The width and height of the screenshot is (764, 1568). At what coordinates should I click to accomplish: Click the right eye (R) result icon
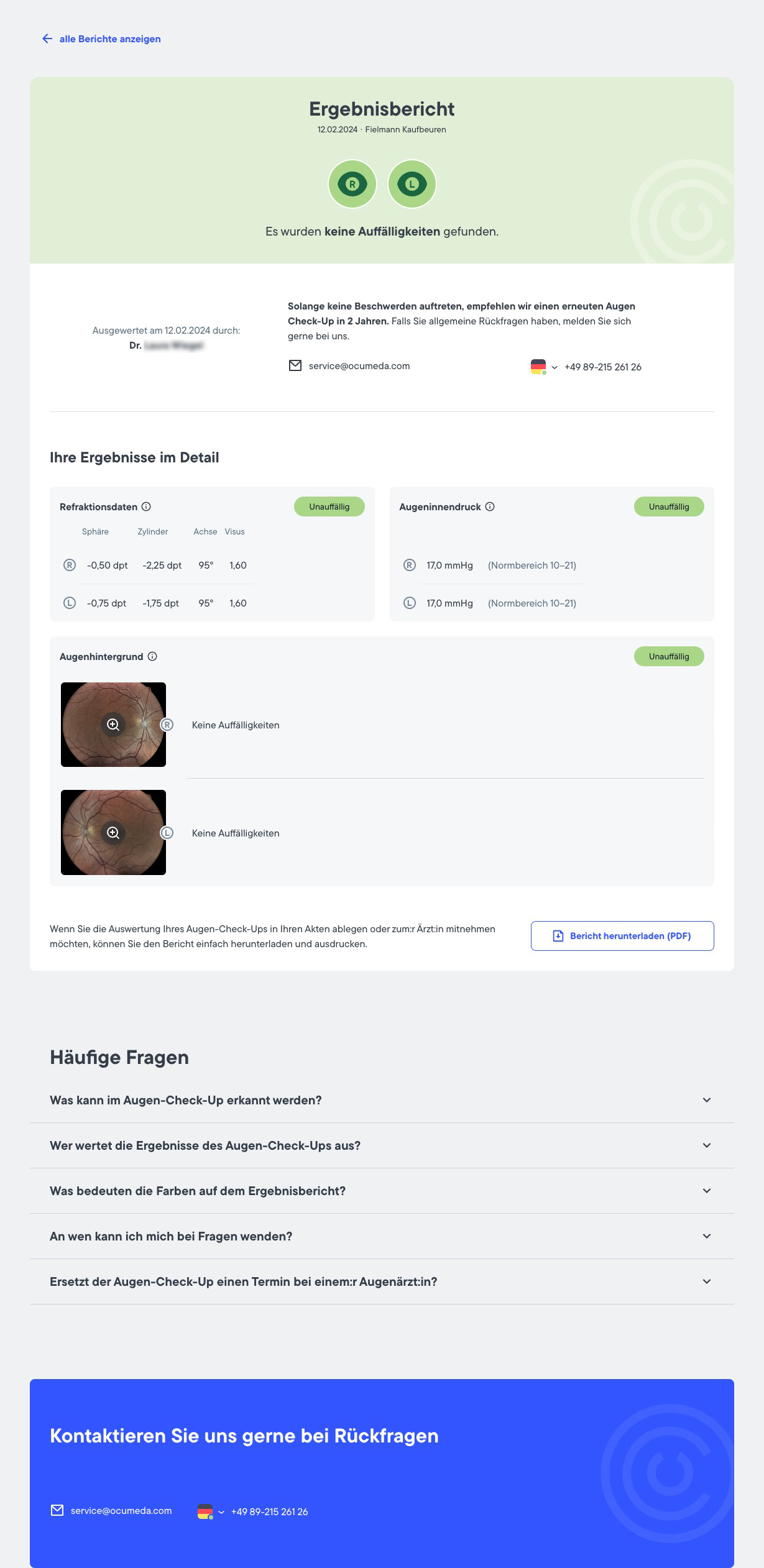[352, 184]
